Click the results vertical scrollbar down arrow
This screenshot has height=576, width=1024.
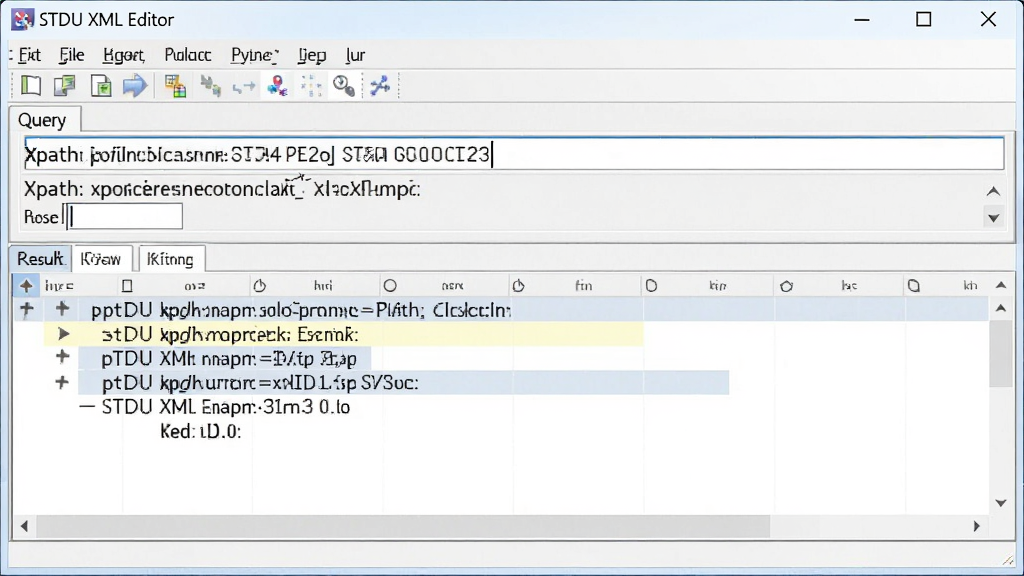click(1000, 502)
